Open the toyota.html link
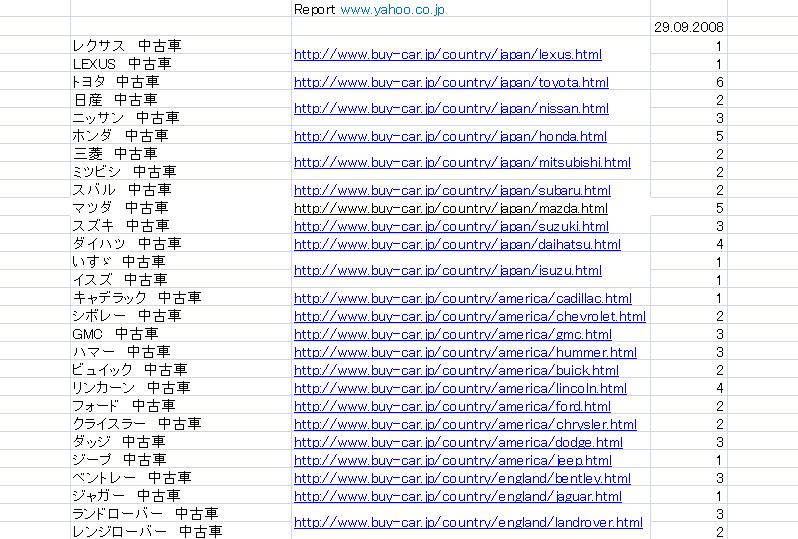The height and width of the screenshot is (539, 798). click(451, 82)
